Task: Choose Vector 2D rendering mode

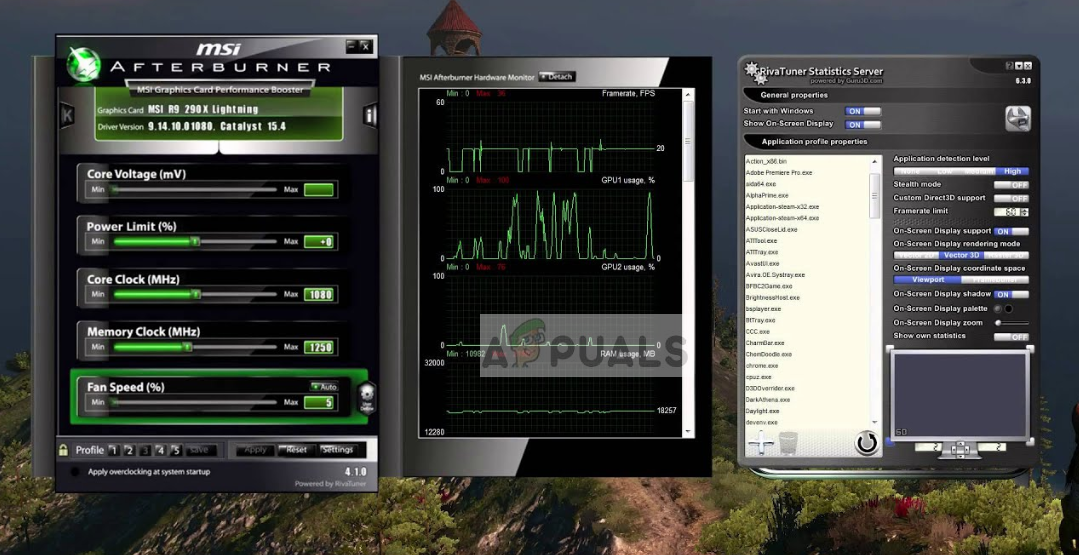Action: 916,255
